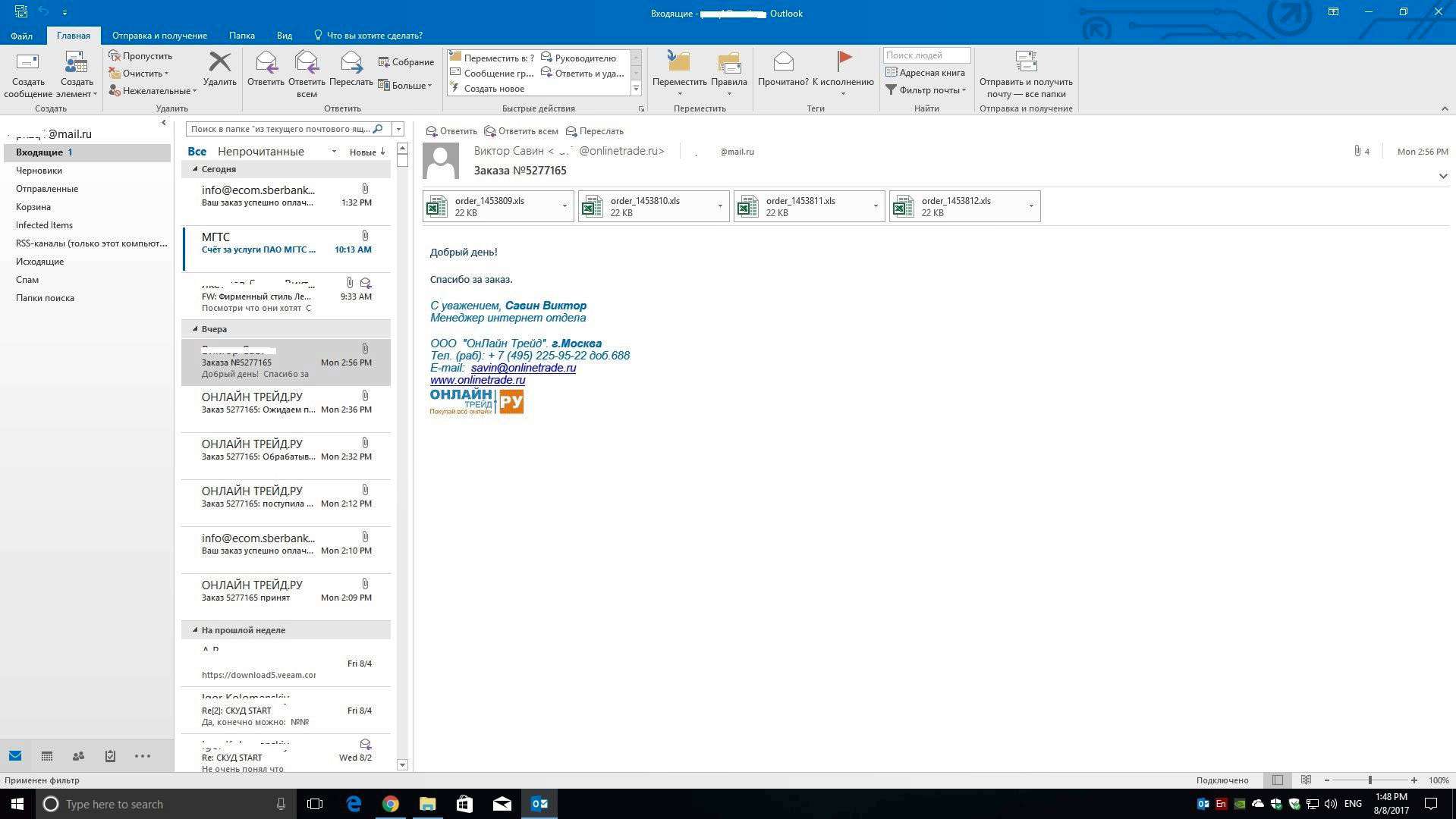Expand the message header chevron
This screenshot has width=1456, height=819.
[x=1442, y=176]
